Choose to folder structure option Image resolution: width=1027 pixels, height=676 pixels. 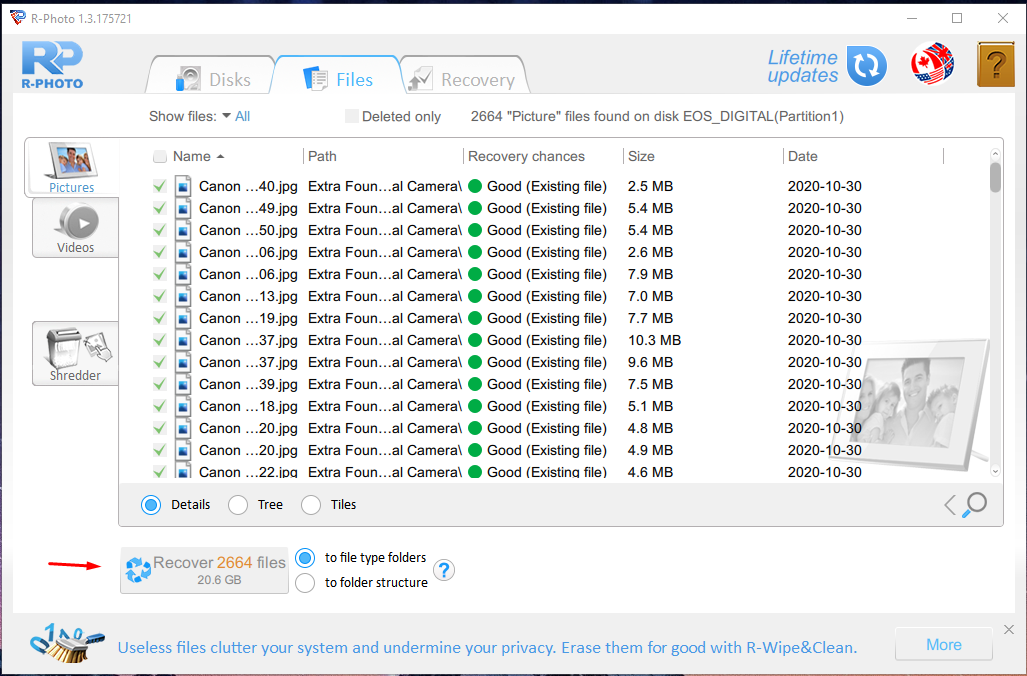[305, 583]
